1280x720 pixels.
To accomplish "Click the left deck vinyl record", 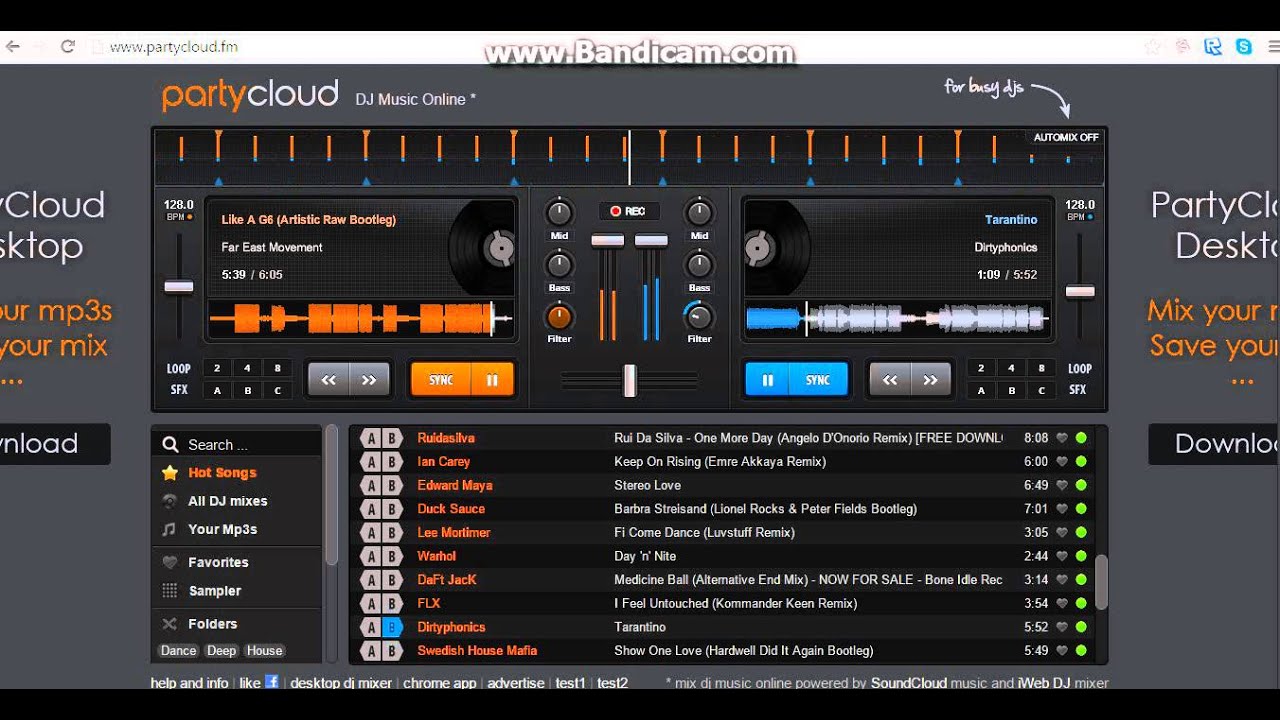I will 483,247.
